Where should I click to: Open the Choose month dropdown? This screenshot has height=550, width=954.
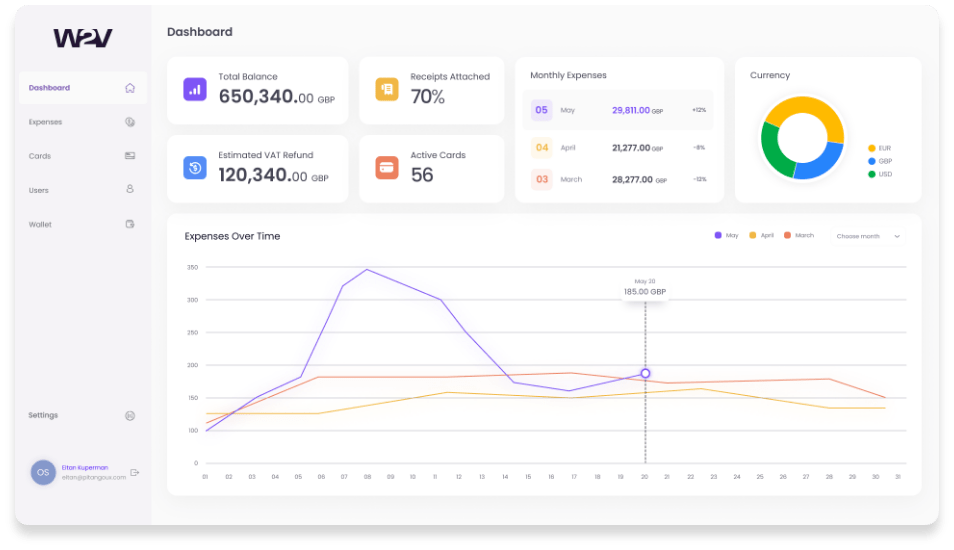tap(868, 236)
